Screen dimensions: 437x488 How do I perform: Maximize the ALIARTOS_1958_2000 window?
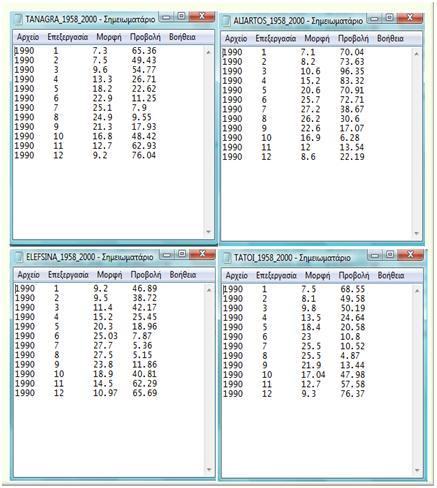pos(389,18)
